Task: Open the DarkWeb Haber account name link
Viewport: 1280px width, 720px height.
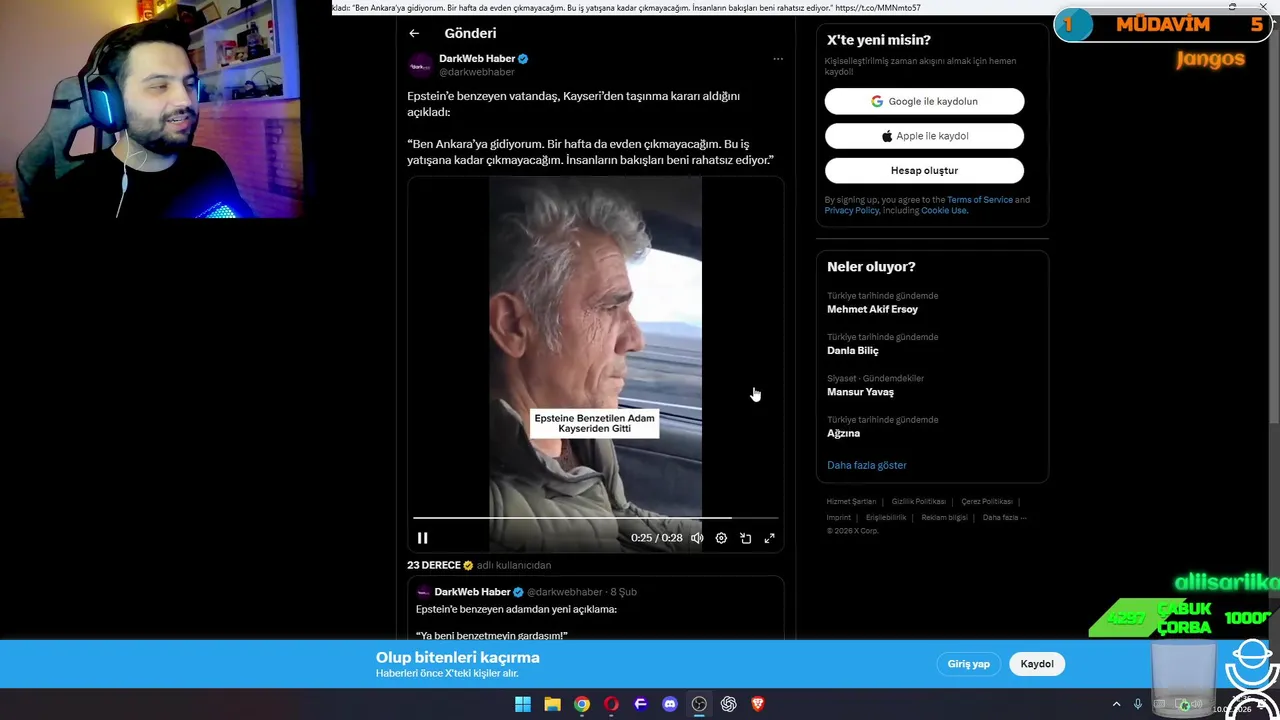Action: (x=477, y=59)
